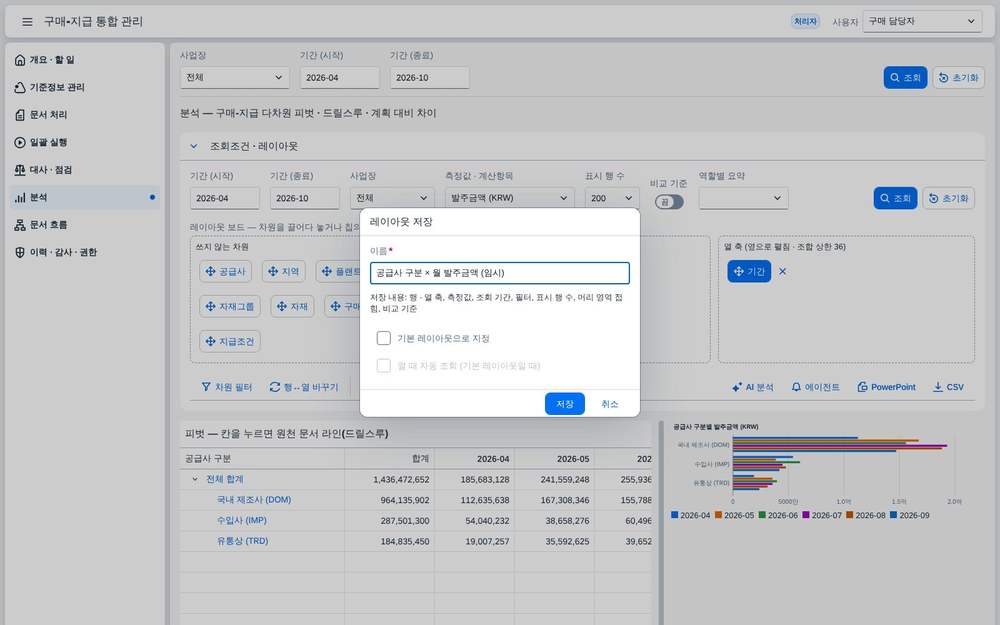Click the 처리자 status badge

point(805,21)
